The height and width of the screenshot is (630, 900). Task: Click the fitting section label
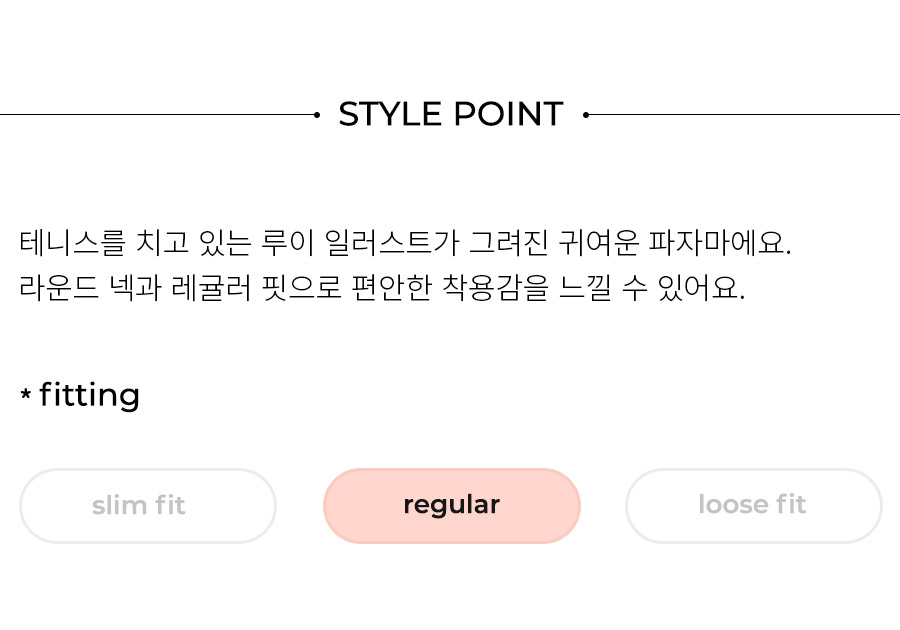(89, 395)
